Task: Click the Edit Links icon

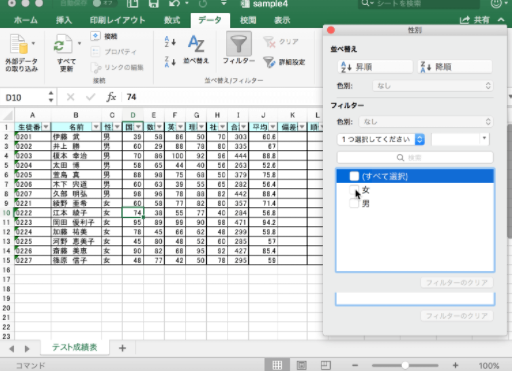Action: pos(96,67)
